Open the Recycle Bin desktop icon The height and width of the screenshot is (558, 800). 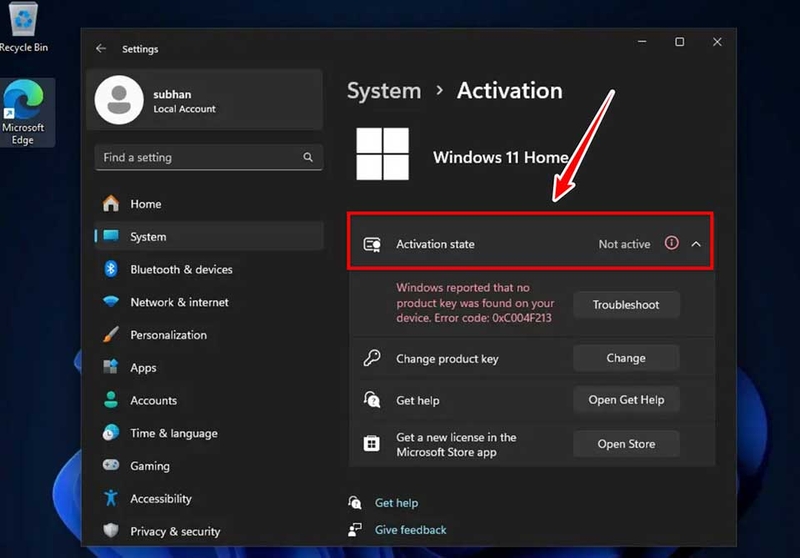[23, 27]
